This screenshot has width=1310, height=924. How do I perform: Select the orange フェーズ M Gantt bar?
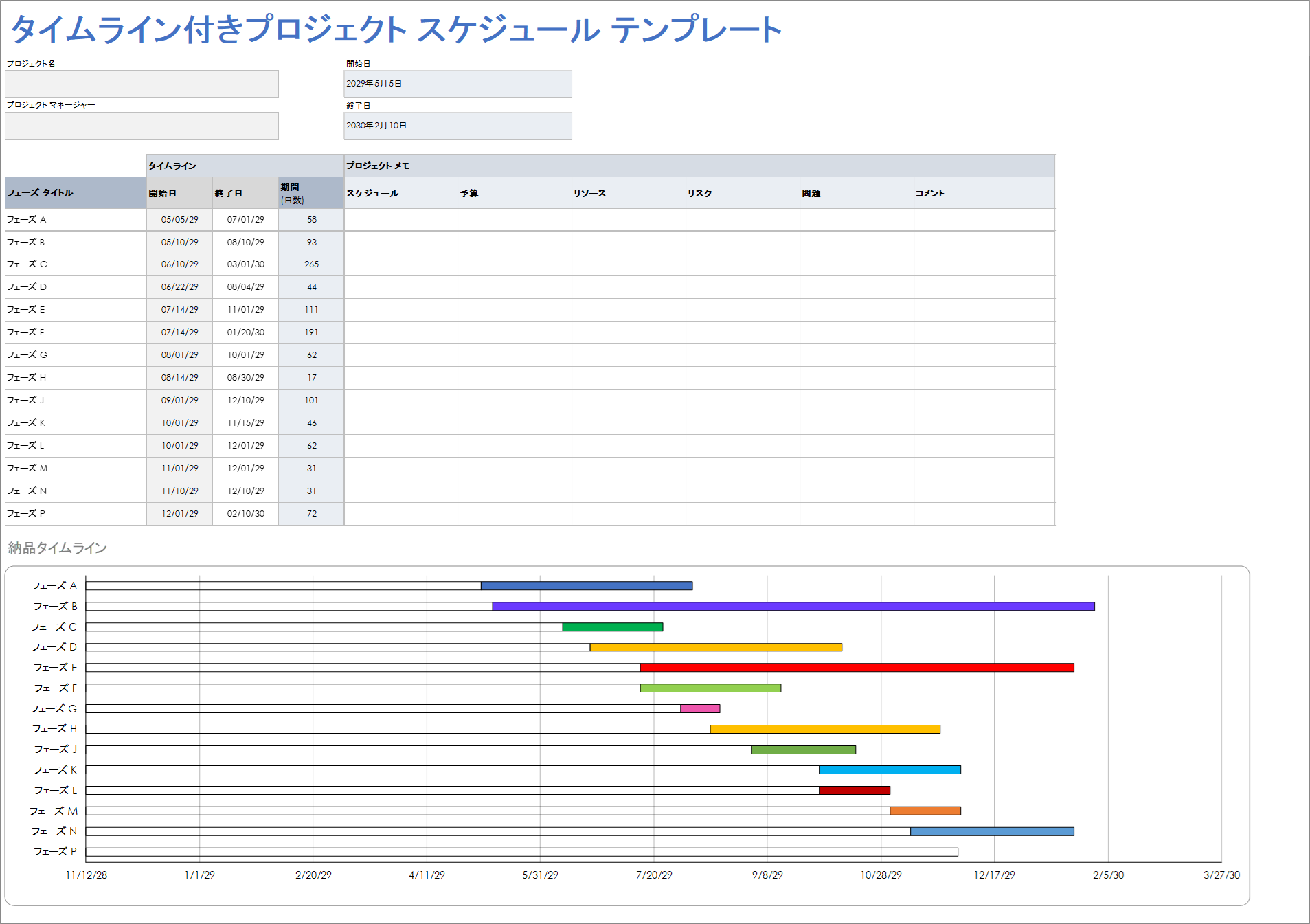[x=925, y=811]
